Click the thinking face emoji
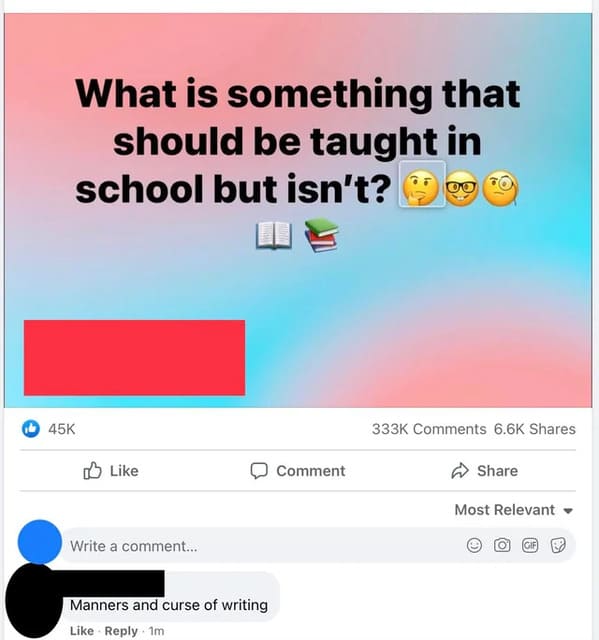This screenshot has width=599, height=640. [x=421, y=188]
